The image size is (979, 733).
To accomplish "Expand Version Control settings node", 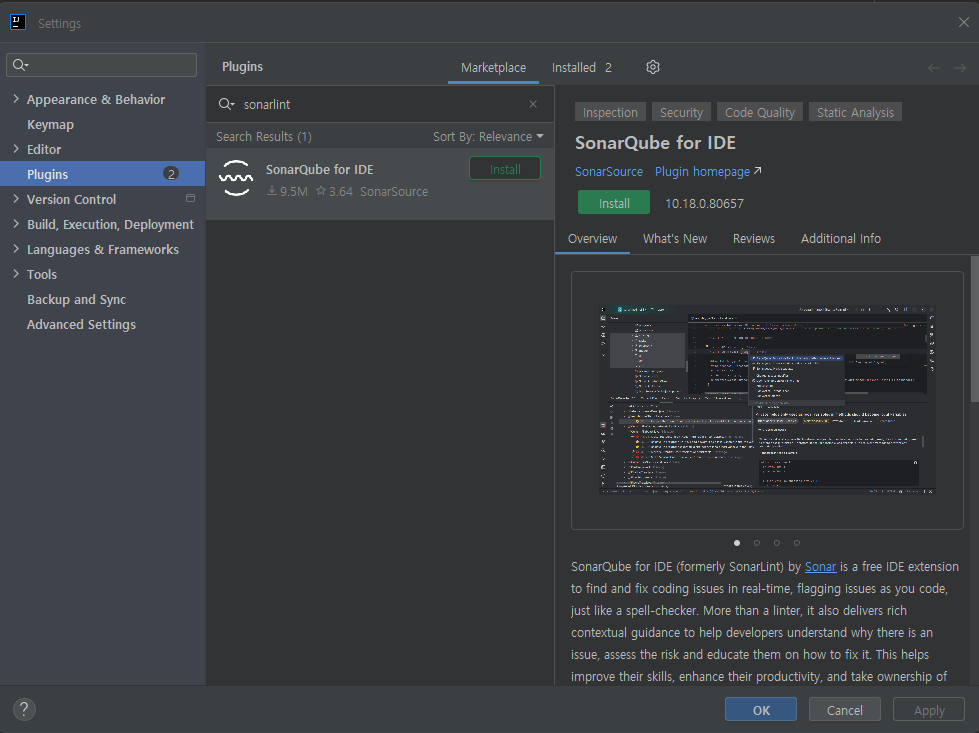I will (16, 199).
